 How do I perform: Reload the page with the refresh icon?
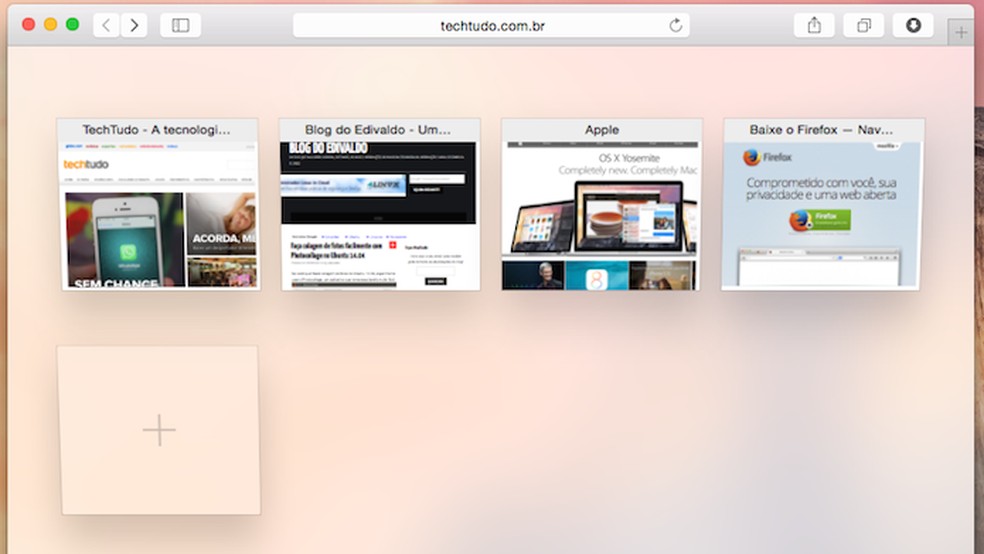point(676,26)
